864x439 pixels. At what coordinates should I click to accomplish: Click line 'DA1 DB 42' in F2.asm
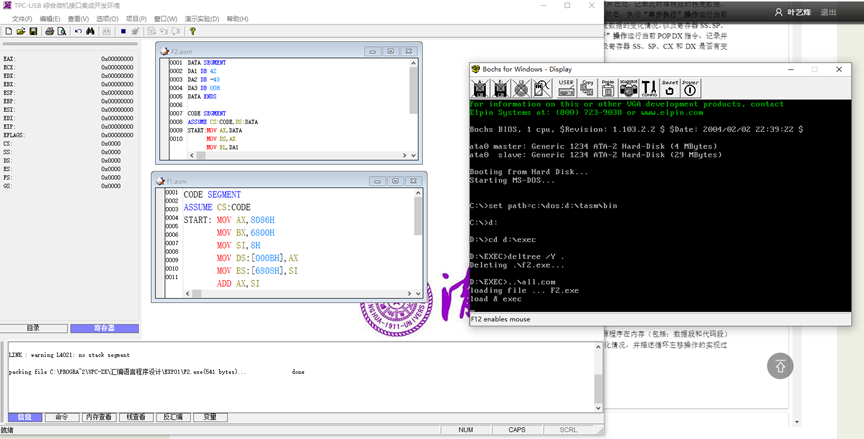coord(202,71)
